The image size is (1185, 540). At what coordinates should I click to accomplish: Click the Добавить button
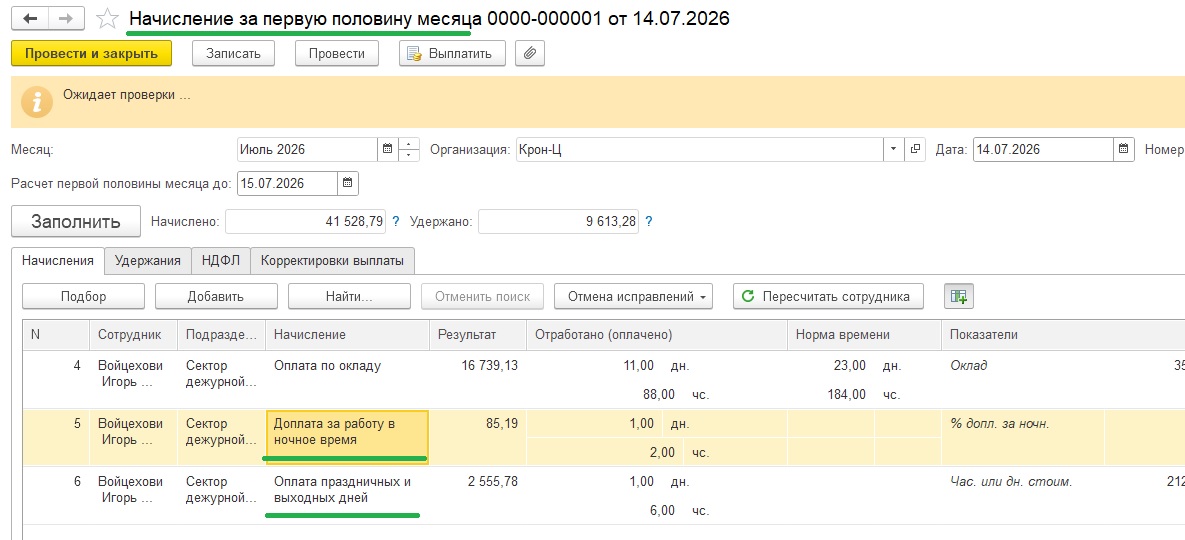click(x=216, y=297)
